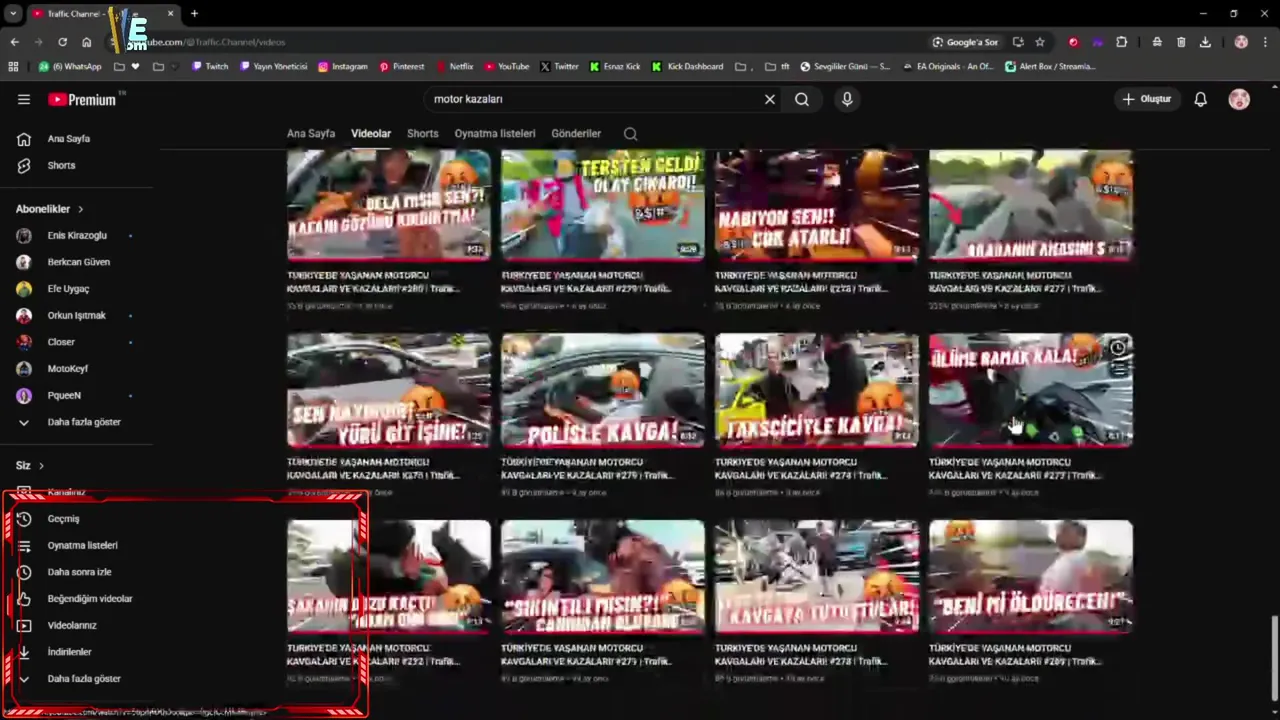Play the ÖLÜME RAMAK KALA video

[x=1031, y=390]
